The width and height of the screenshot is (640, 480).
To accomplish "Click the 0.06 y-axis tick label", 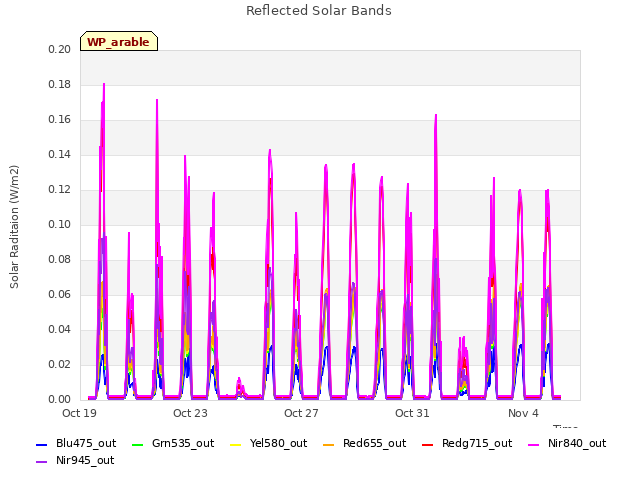I will pyautogui.click(x=59, y=294).
